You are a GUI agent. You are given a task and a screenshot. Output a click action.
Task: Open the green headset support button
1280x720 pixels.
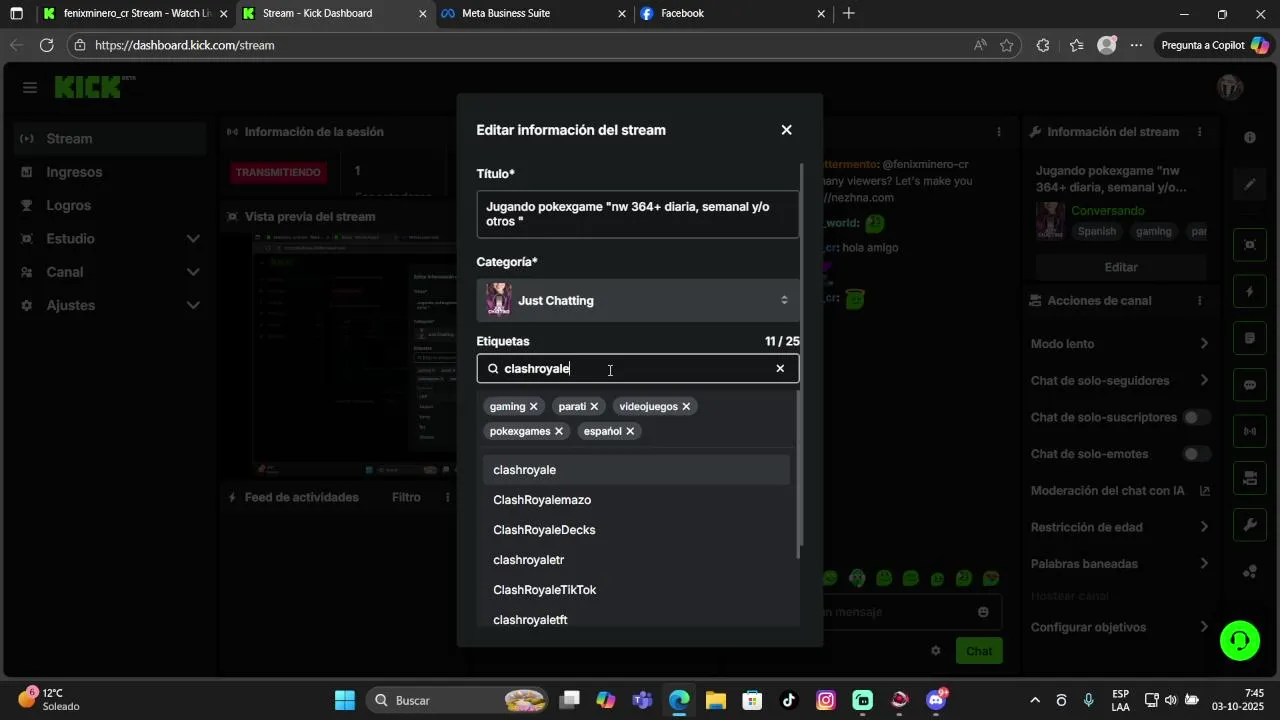1240,641
